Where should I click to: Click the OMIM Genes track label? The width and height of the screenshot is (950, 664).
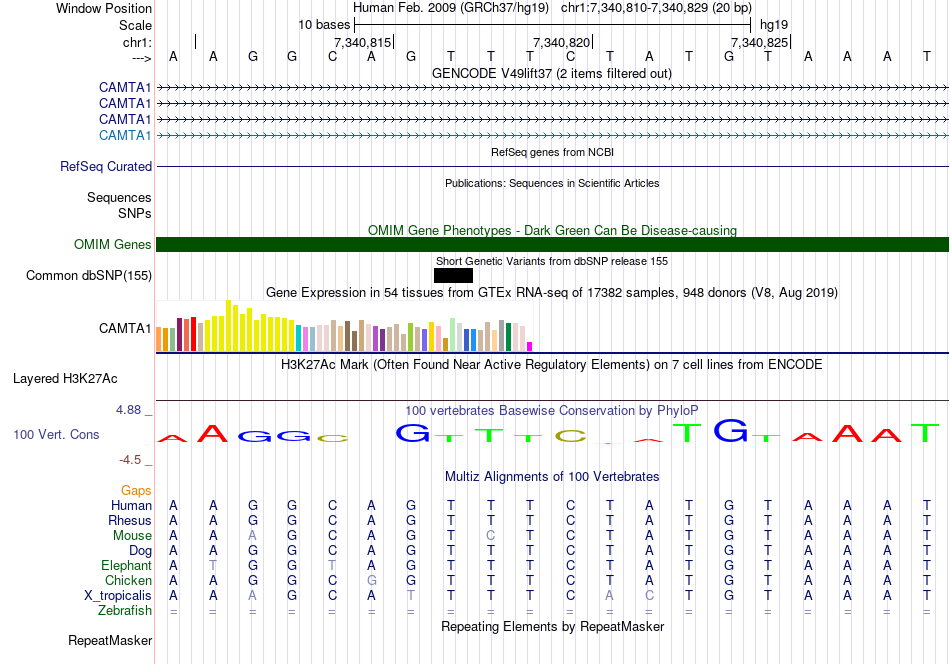(113, 244)
